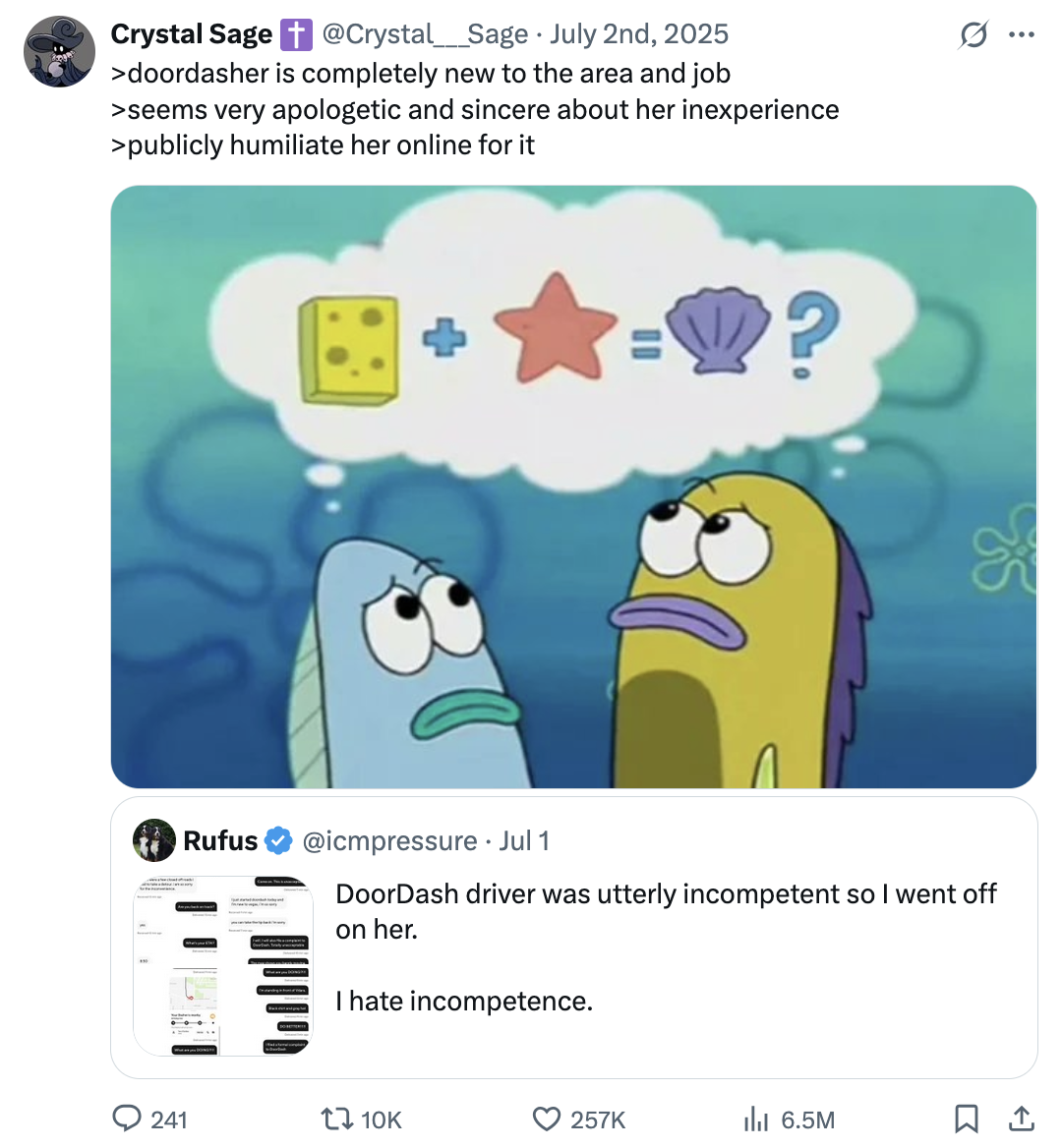This screenshot has height=1148, width=1062.
Task: Open the @Crystal__Sage handle link
Action: (425, 34)
